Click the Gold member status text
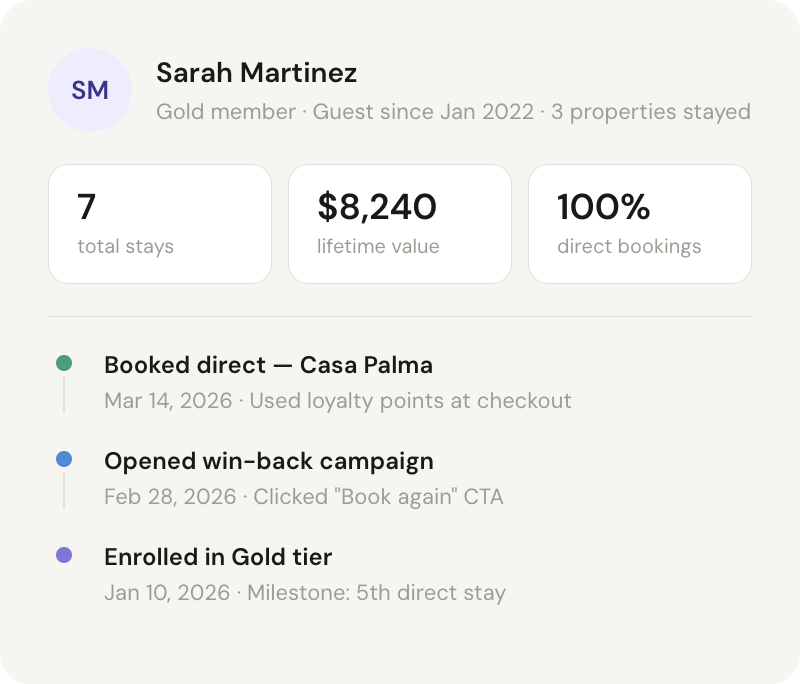 [x=226, y=111]
